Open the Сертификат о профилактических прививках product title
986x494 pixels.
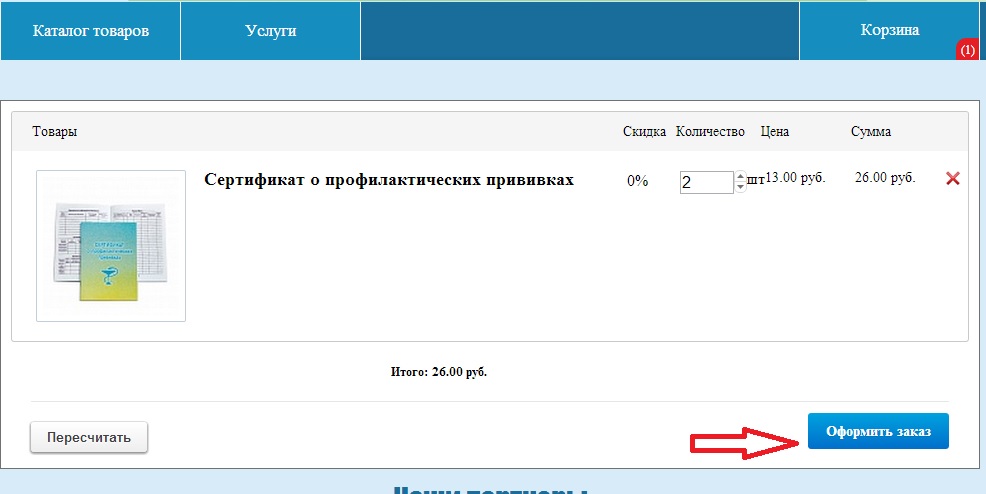tap(389, 180)
